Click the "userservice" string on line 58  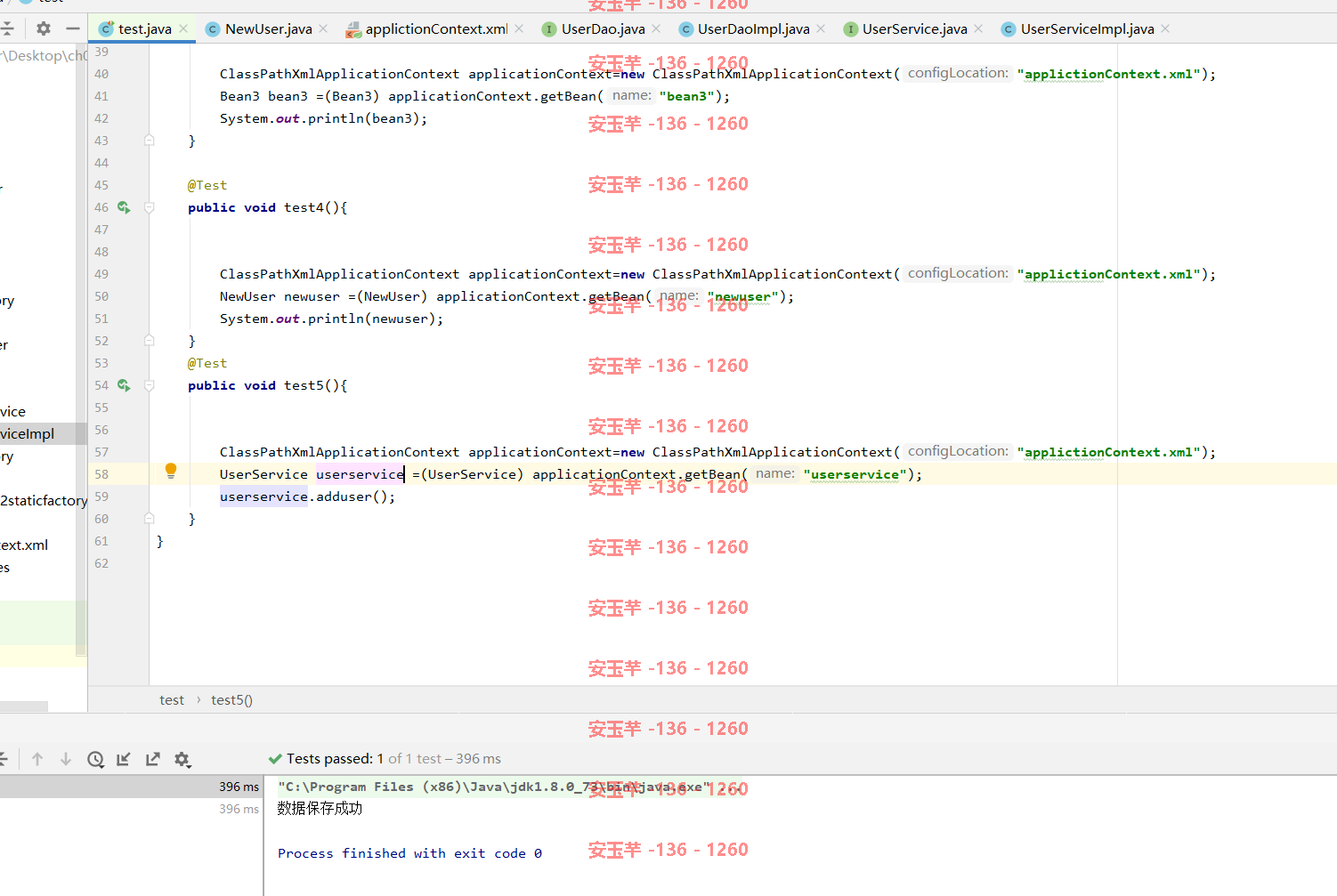pyautogui.click(x=855, y=474)
